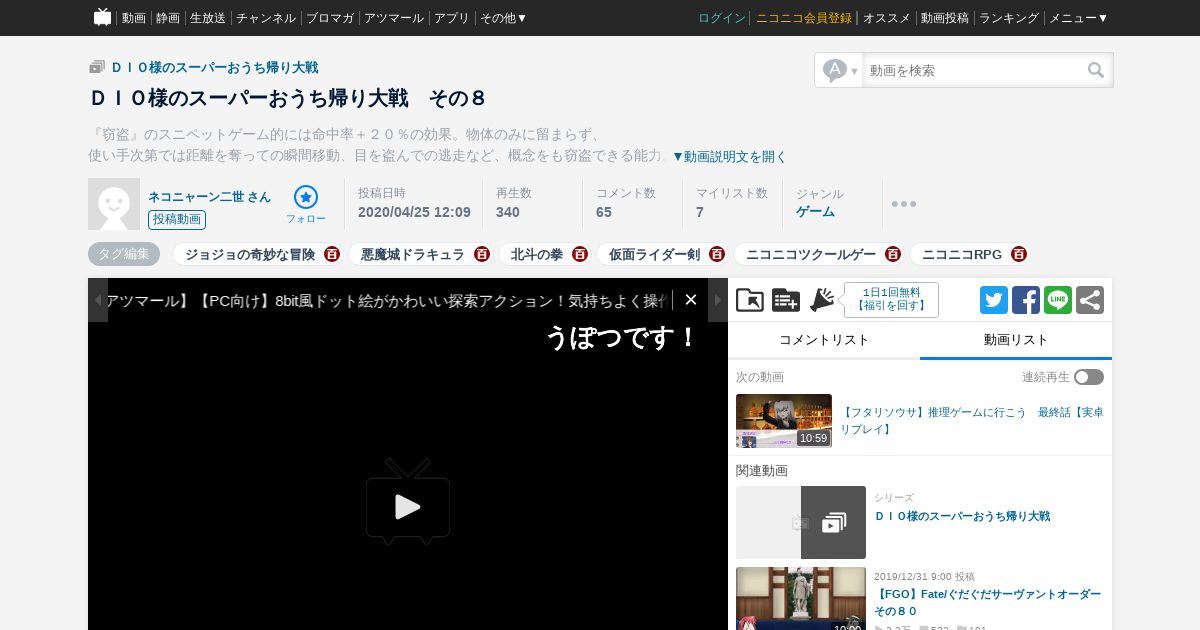The height and width of the screenshot is (630, 1200).
Task: Select the 北斗の拳 tag
Action: coord(537,254)
